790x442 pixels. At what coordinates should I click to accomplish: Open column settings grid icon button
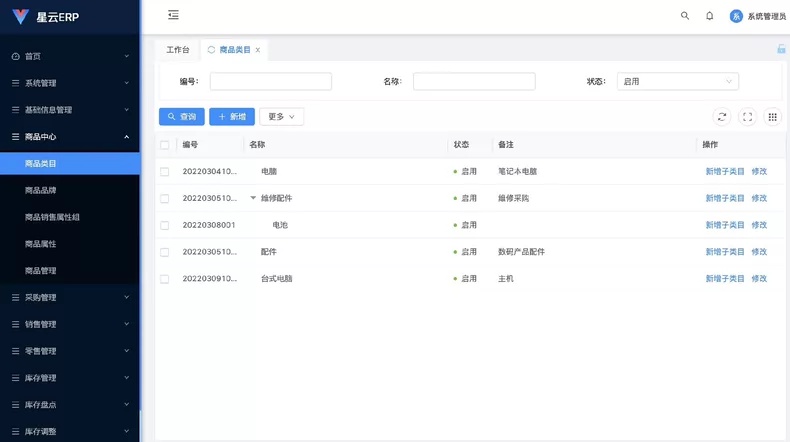click(772, 117)
